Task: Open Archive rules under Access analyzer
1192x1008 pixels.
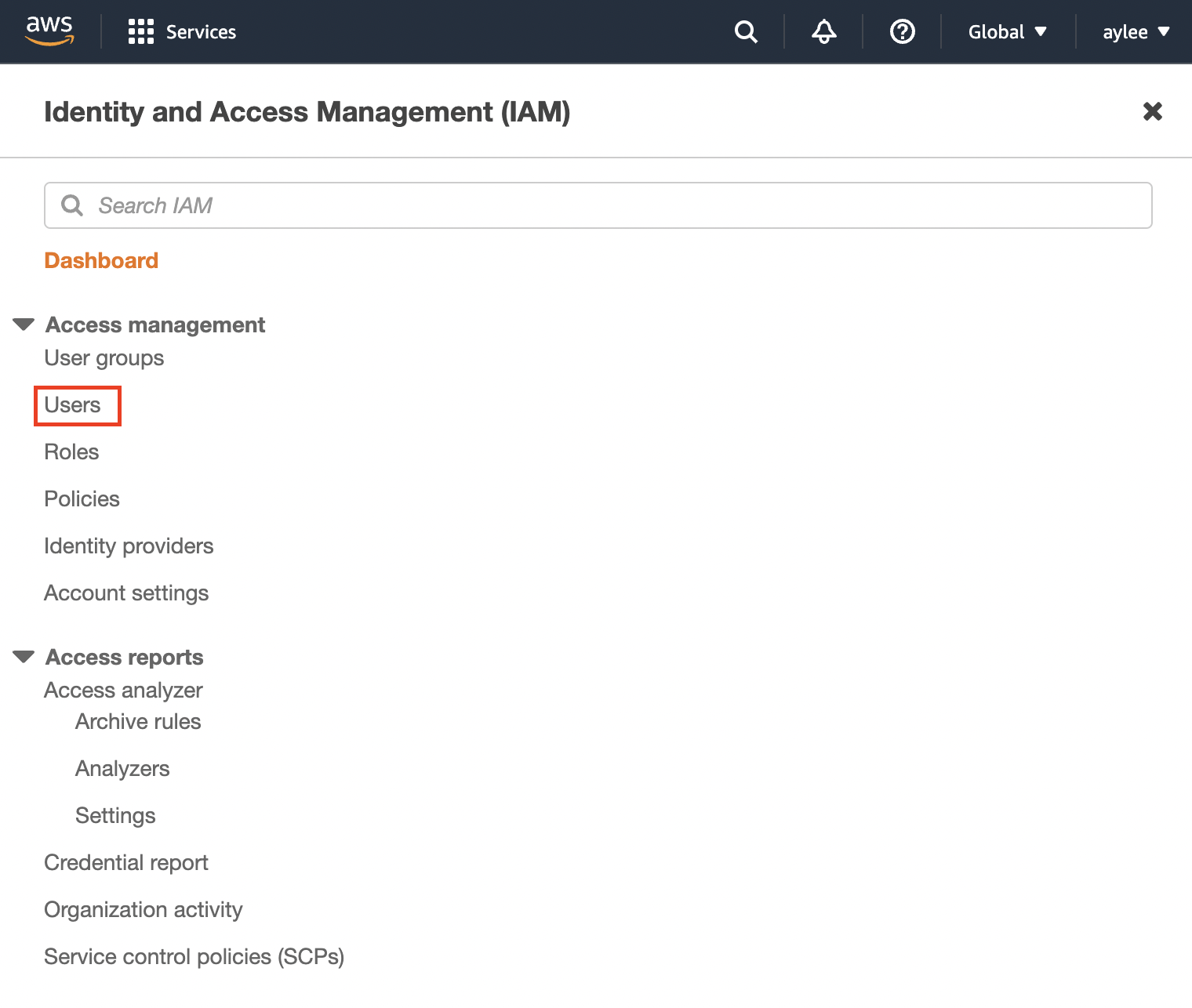Action: click(x=138, y=722)
